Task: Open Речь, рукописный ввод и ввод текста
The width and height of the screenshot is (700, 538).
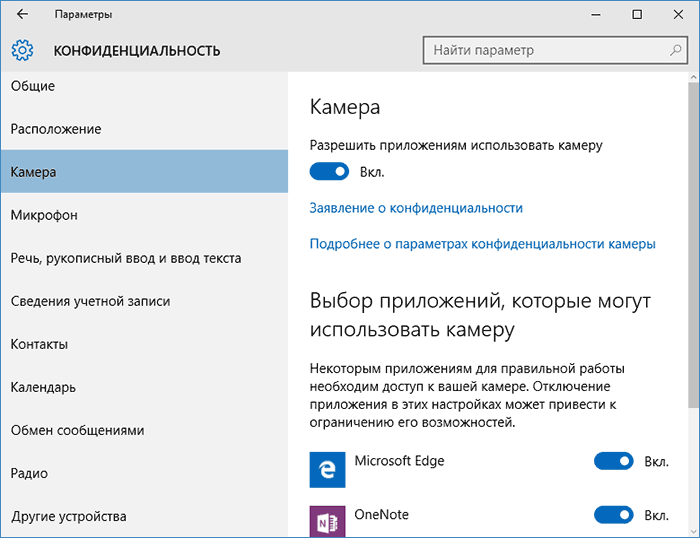Action: coord(125,258)
